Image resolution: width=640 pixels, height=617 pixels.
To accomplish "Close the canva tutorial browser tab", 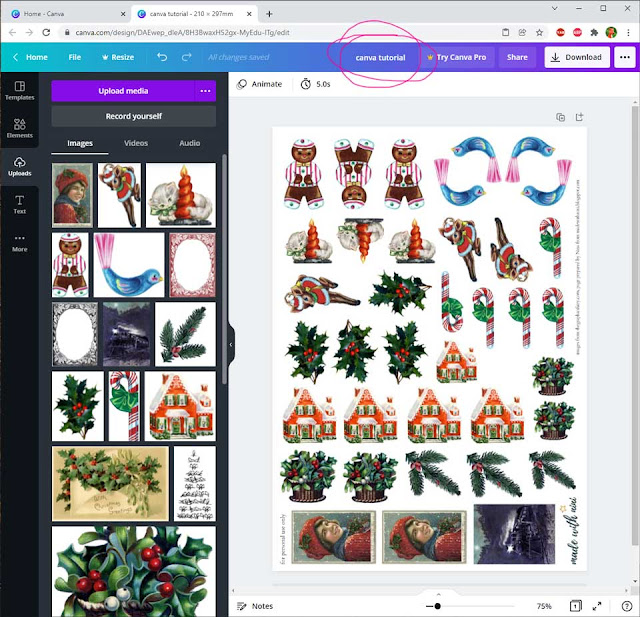I will click(x=249, y=14).
